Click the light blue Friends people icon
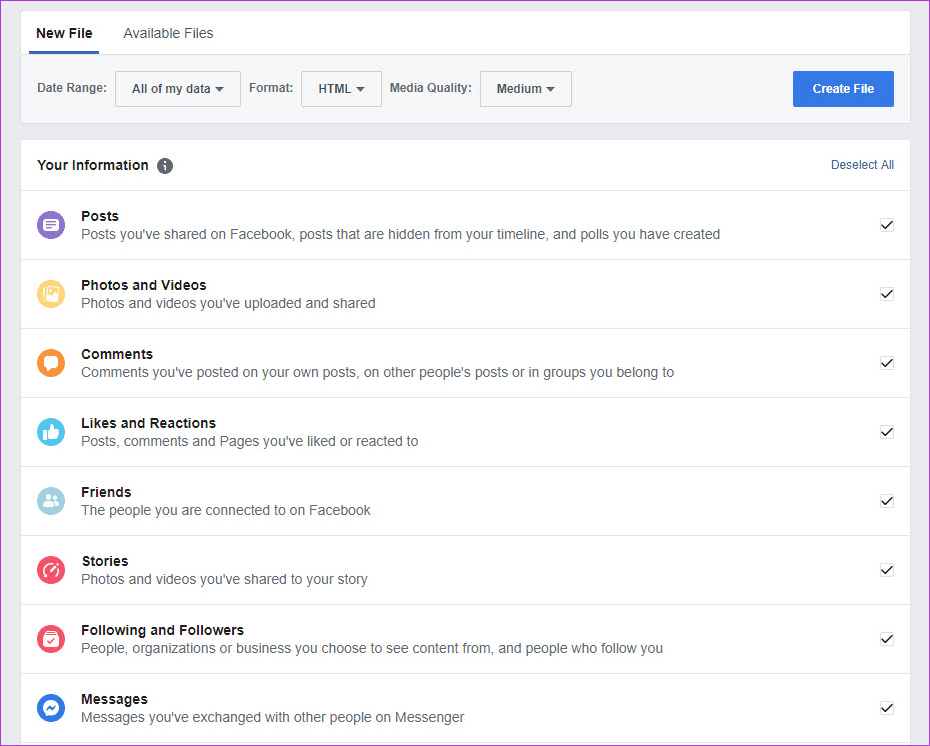Image resolution: width=930 pixels, height=746 pixels. [51, 501]
